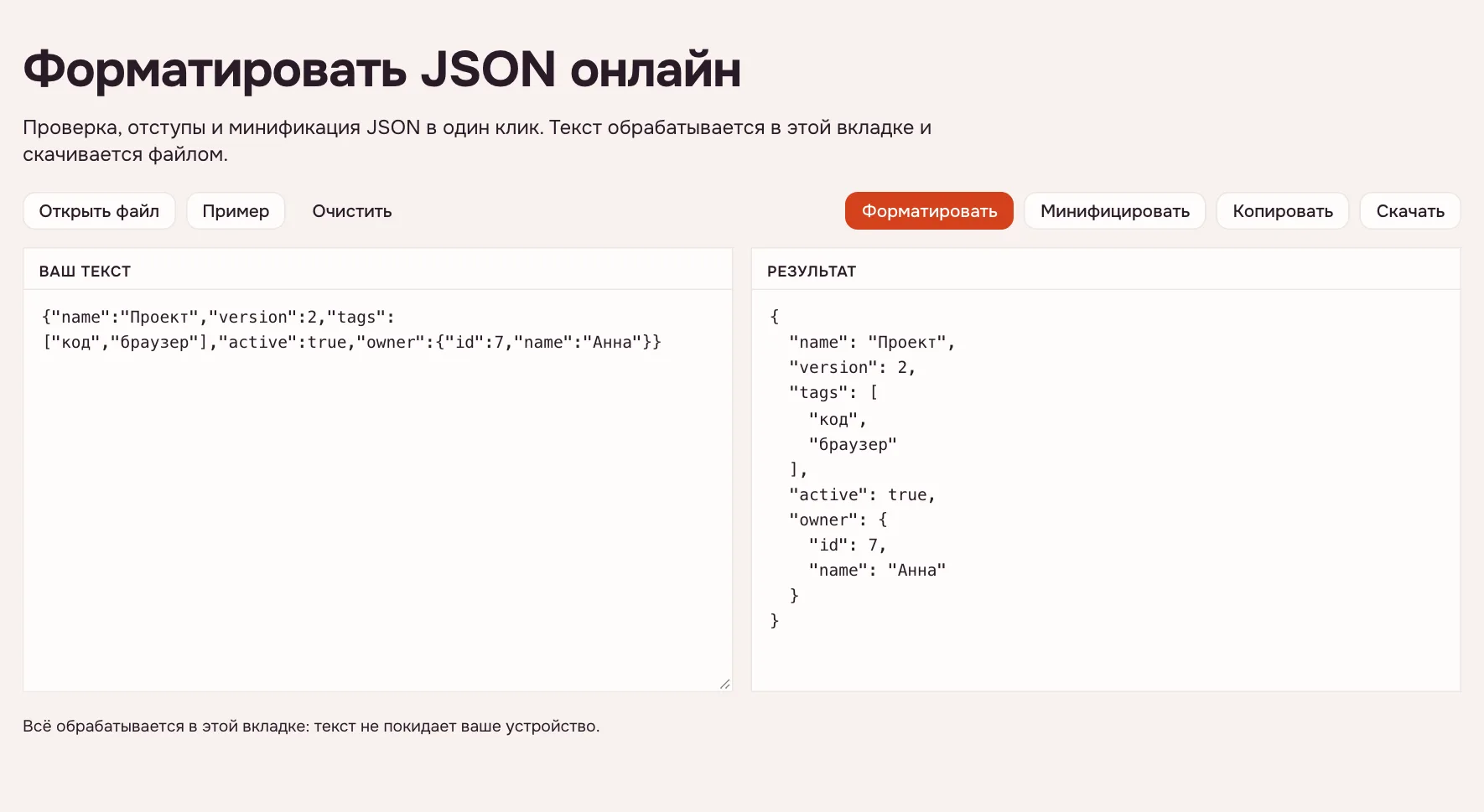Click the footer privacy note text
Screen dimensions: 1484x812
311,727
